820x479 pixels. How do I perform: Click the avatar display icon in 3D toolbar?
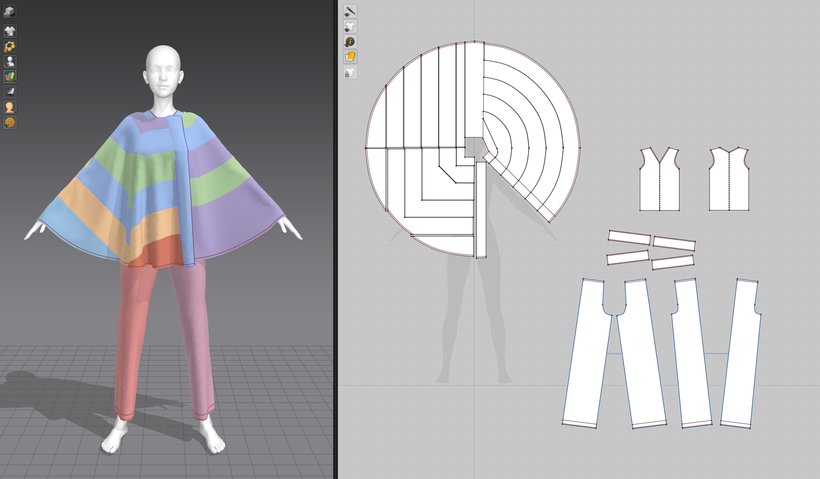click(x=9, y=62)
